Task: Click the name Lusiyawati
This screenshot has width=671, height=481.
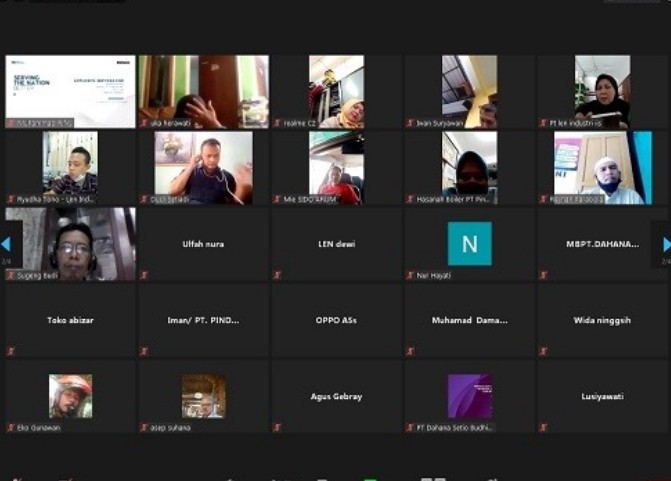Action: (602, 397)
